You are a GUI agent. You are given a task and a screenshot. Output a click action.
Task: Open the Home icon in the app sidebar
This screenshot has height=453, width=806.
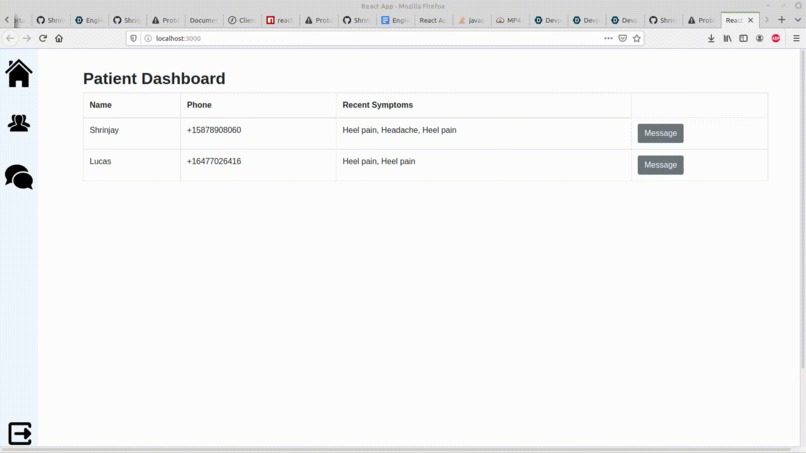(19, 73)
